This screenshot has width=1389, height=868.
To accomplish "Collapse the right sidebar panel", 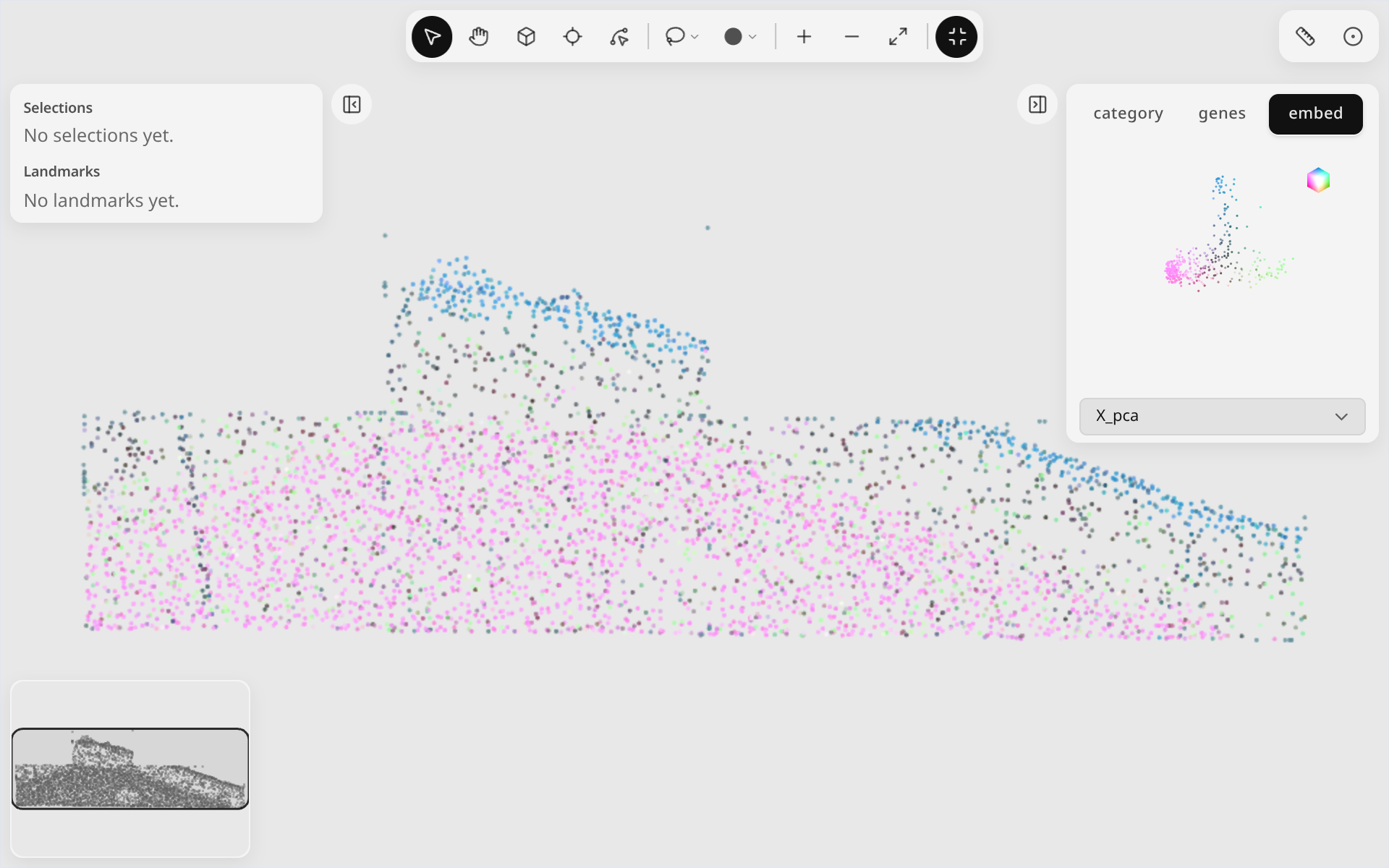I will coord(1037,105).
